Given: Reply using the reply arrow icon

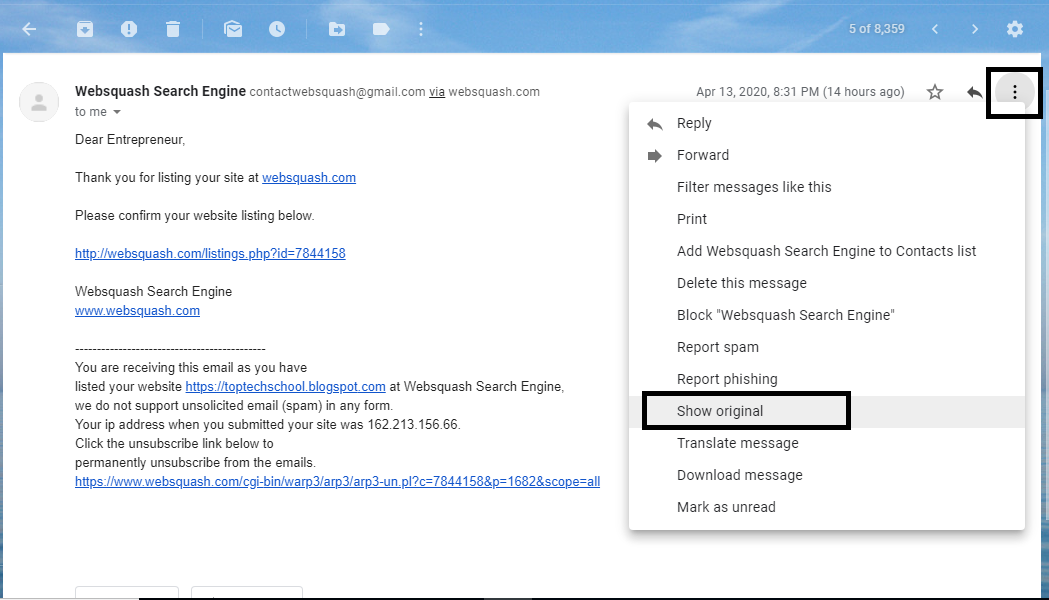Looking at the screenshot, I should [x=974, y=91].
